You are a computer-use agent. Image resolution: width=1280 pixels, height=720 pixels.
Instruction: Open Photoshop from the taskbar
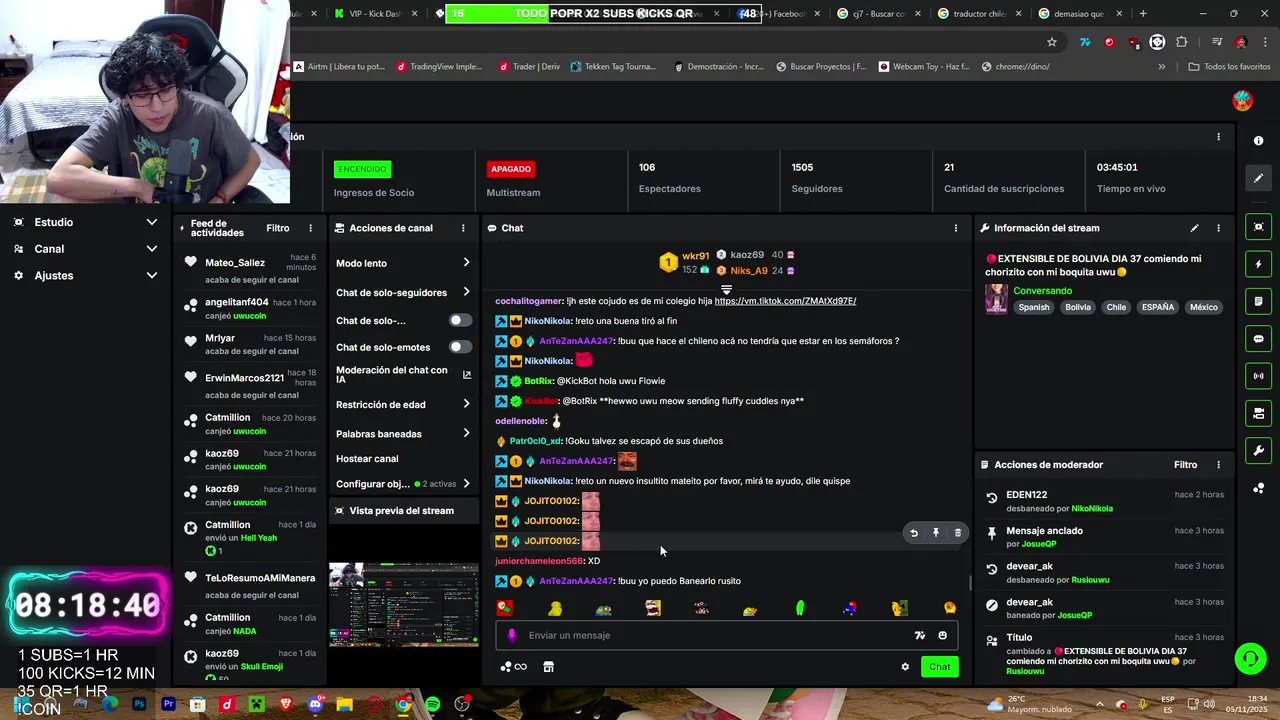(139, 704)
